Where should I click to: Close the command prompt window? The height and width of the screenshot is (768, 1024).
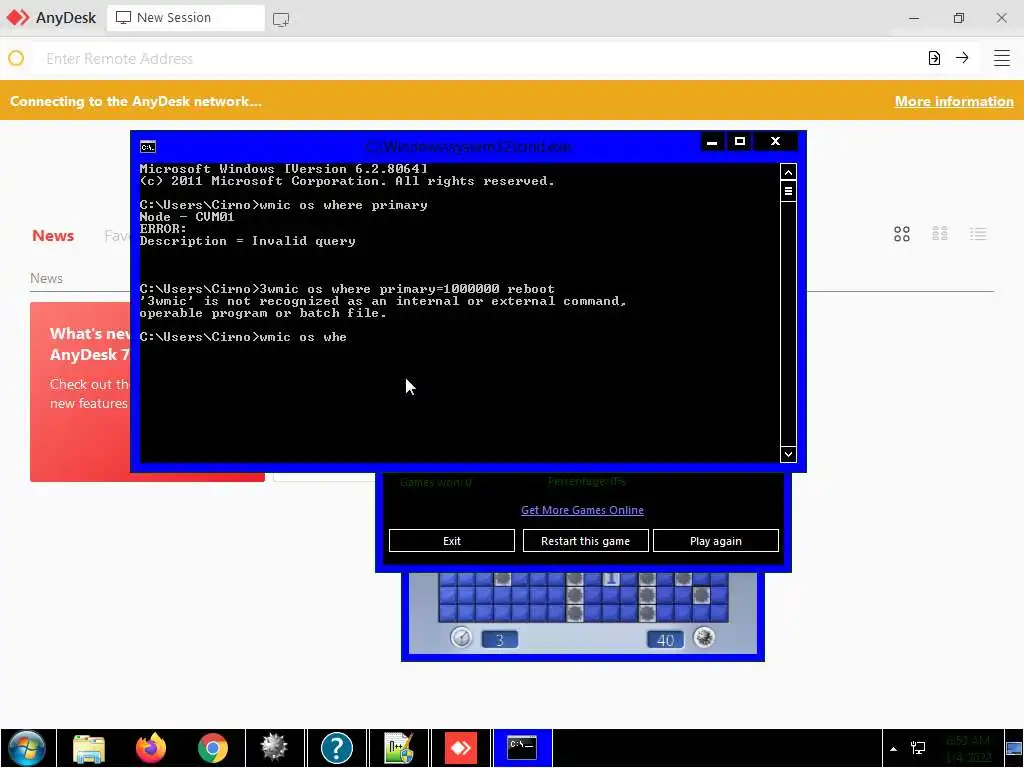[775, 142]
